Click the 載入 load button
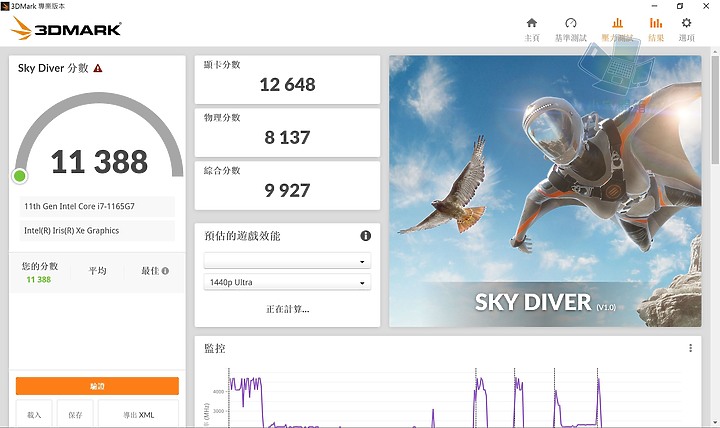 34,414
